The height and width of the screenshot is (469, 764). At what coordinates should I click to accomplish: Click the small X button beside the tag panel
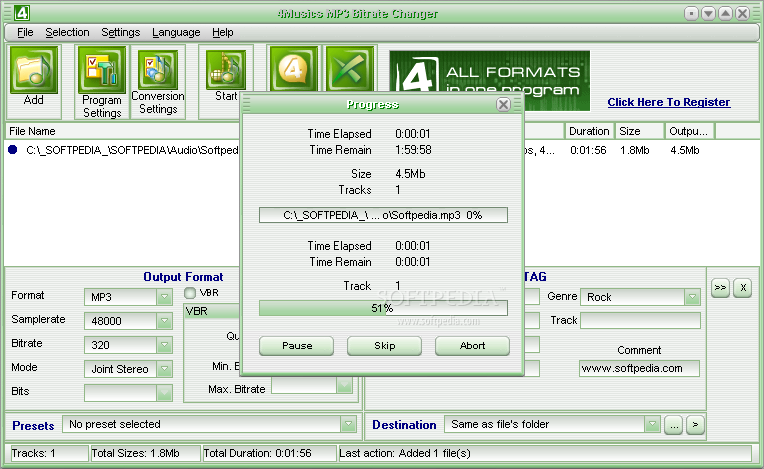pyautogui.click(x=743, y=287)
